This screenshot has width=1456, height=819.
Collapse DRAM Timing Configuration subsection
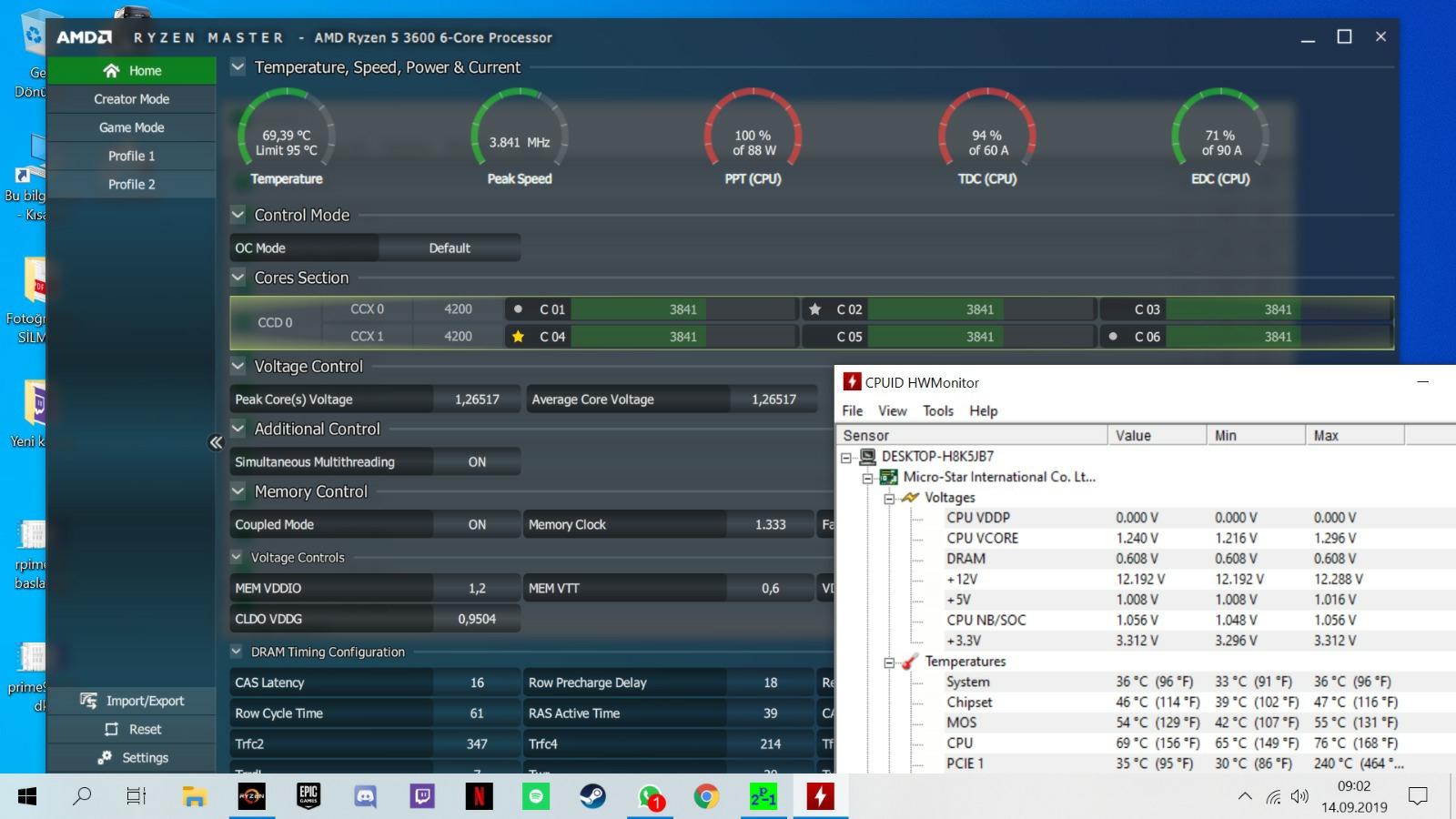pyautogui.click(x=237, y=652)
